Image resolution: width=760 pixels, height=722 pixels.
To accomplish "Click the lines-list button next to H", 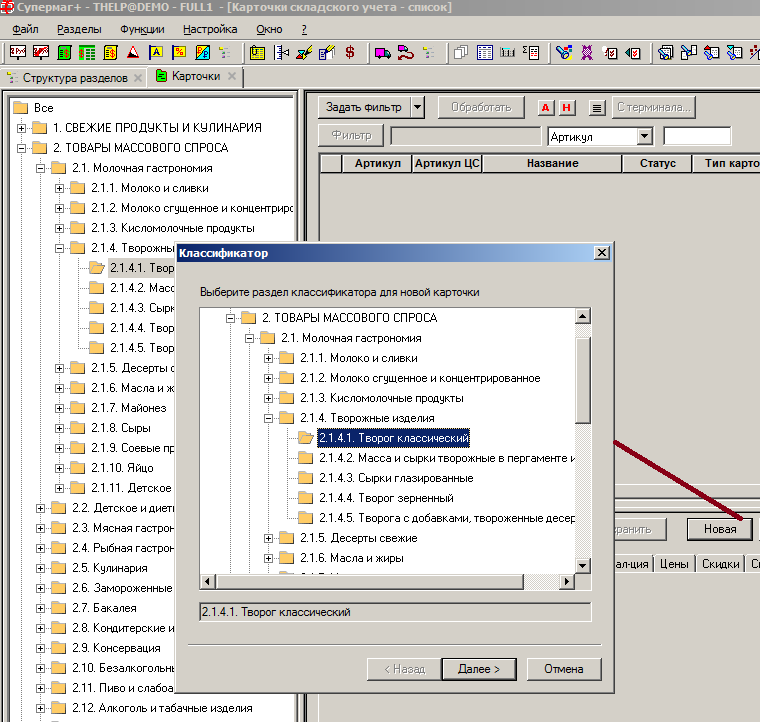I will pyautogui.click(x=597, y=108).
